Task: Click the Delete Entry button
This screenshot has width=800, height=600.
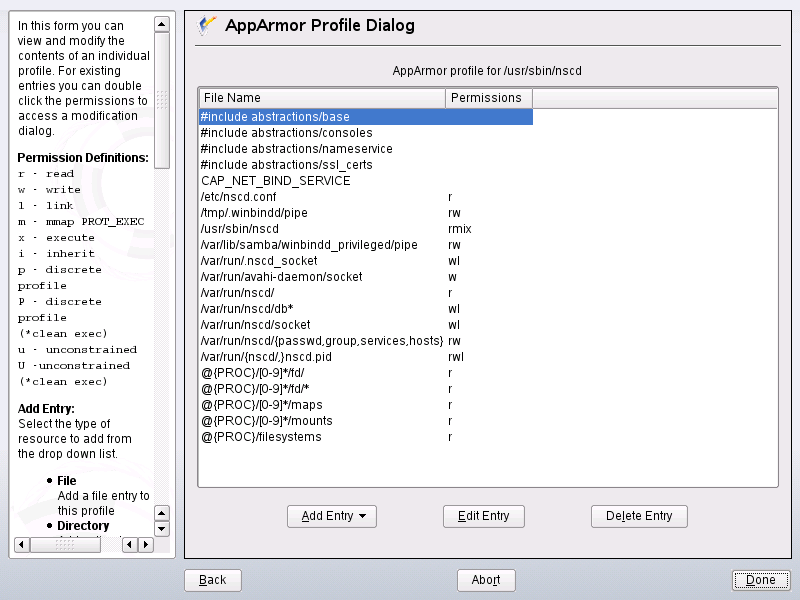Action: [639, 516]
